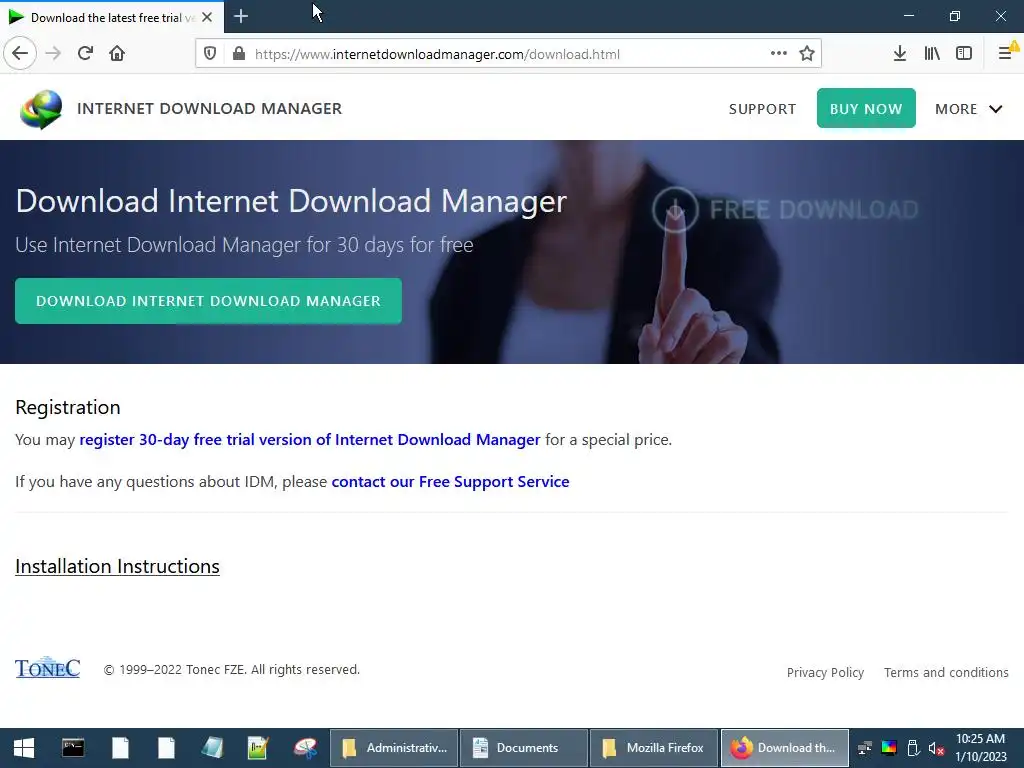Close the Download the latest free trial tab
The height and width of the screenshot is (768, 1024).
207,17
